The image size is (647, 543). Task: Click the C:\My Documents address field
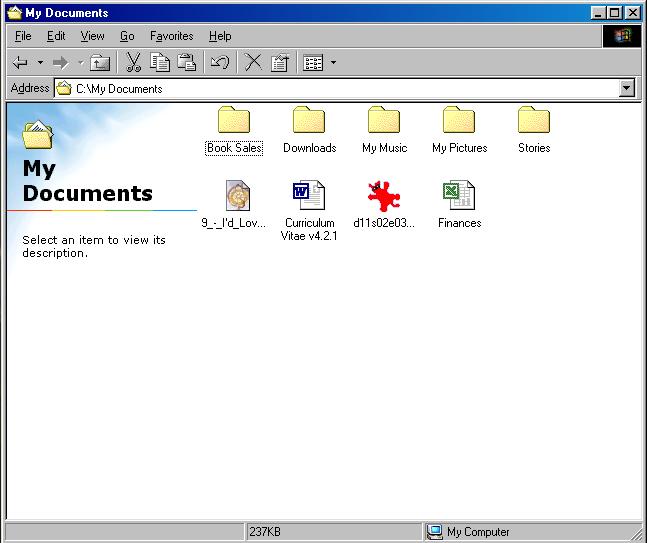click(337, 88)
